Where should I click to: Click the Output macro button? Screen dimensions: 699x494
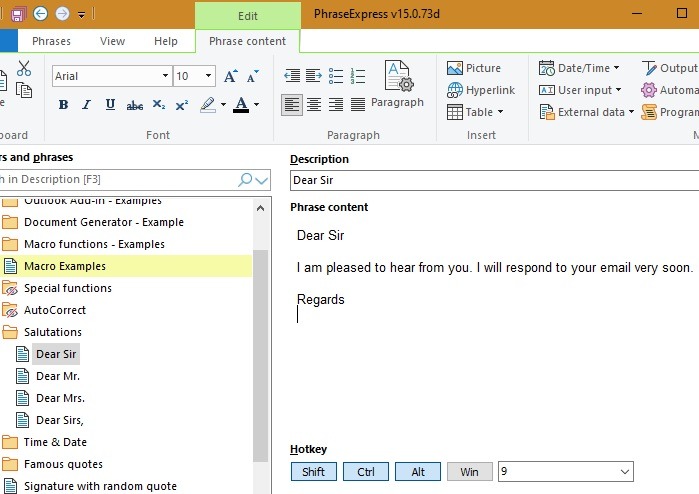point(670,68)
